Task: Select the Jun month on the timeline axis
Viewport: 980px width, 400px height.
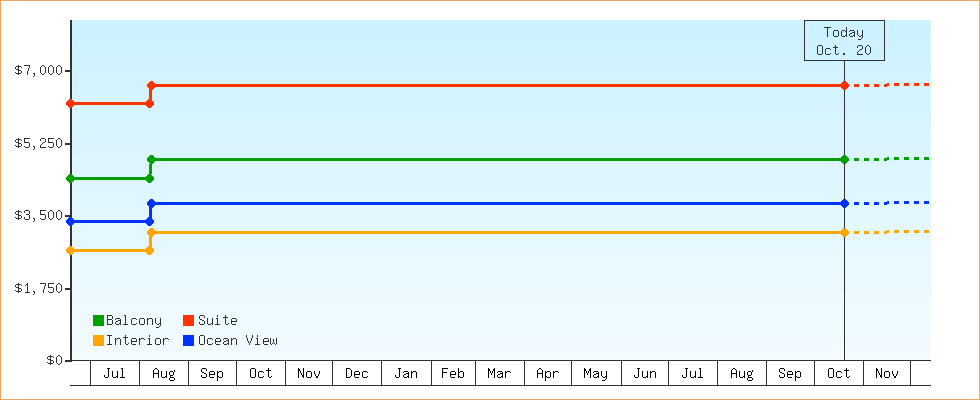Action: (645, 374)
